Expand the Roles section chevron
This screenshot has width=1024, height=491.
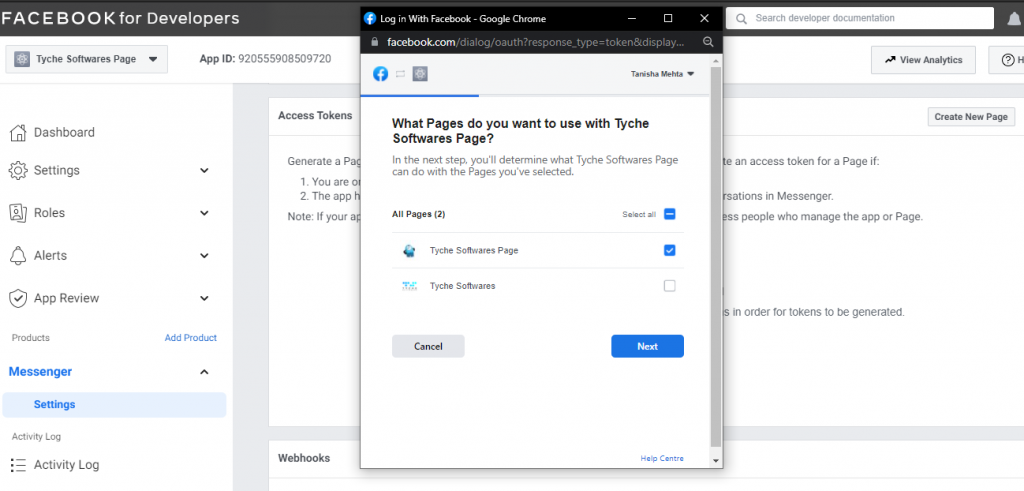coord(204,213)
